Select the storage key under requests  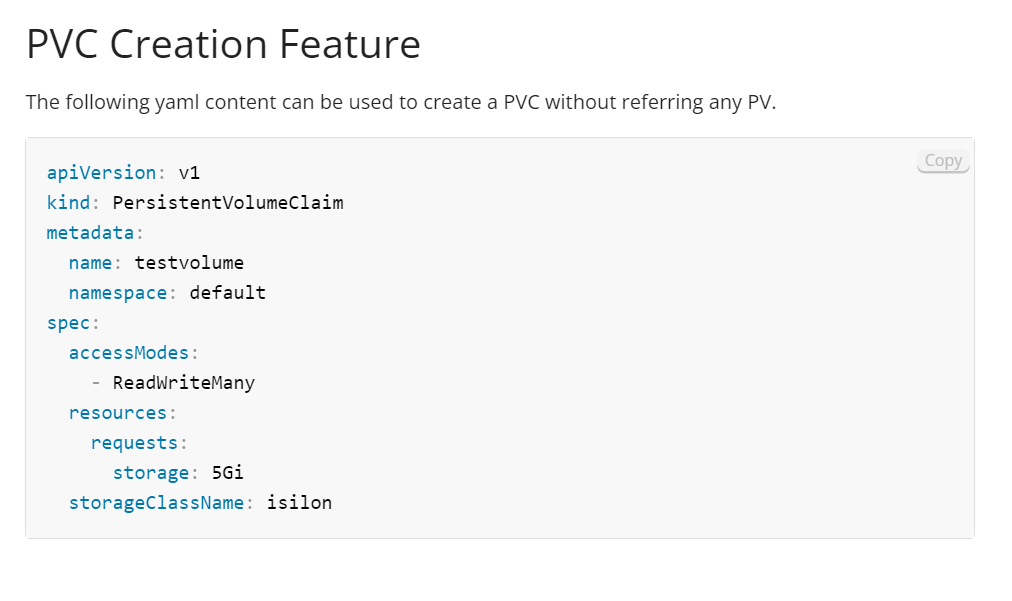pos(150,472)
